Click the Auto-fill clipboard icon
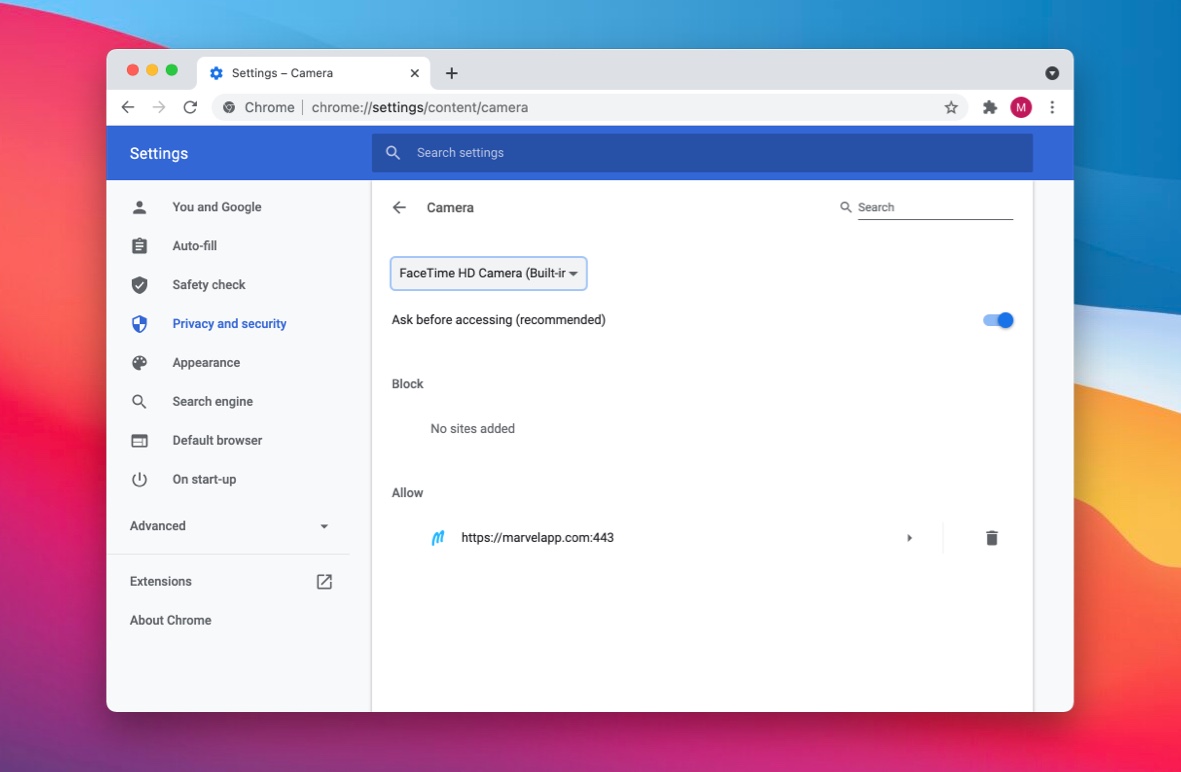Viewport: 1181px width, 772px height. coord(139,246)
